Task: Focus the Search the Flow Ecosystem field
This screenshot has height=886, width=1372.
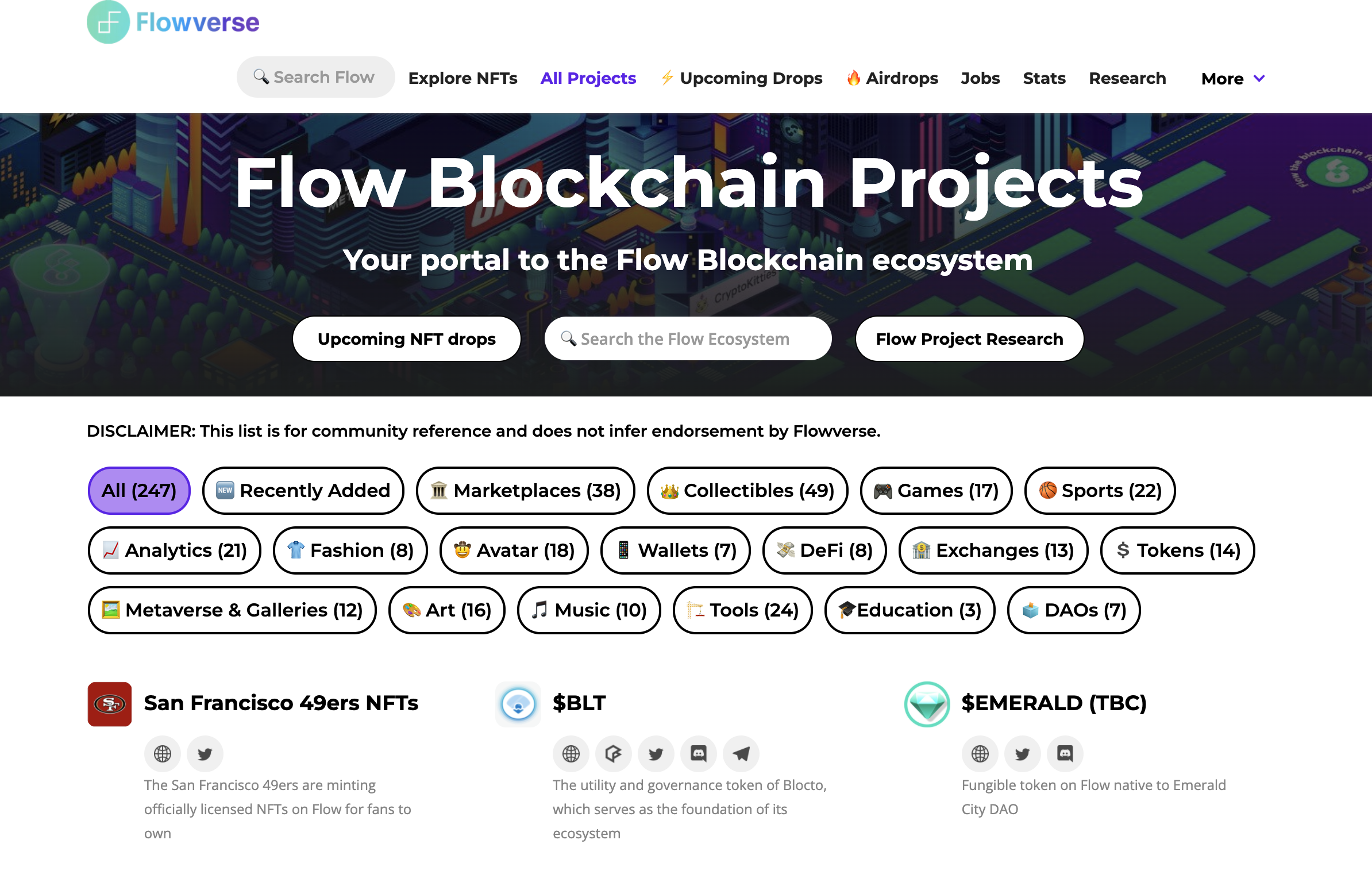Action: tap(688, 339)
